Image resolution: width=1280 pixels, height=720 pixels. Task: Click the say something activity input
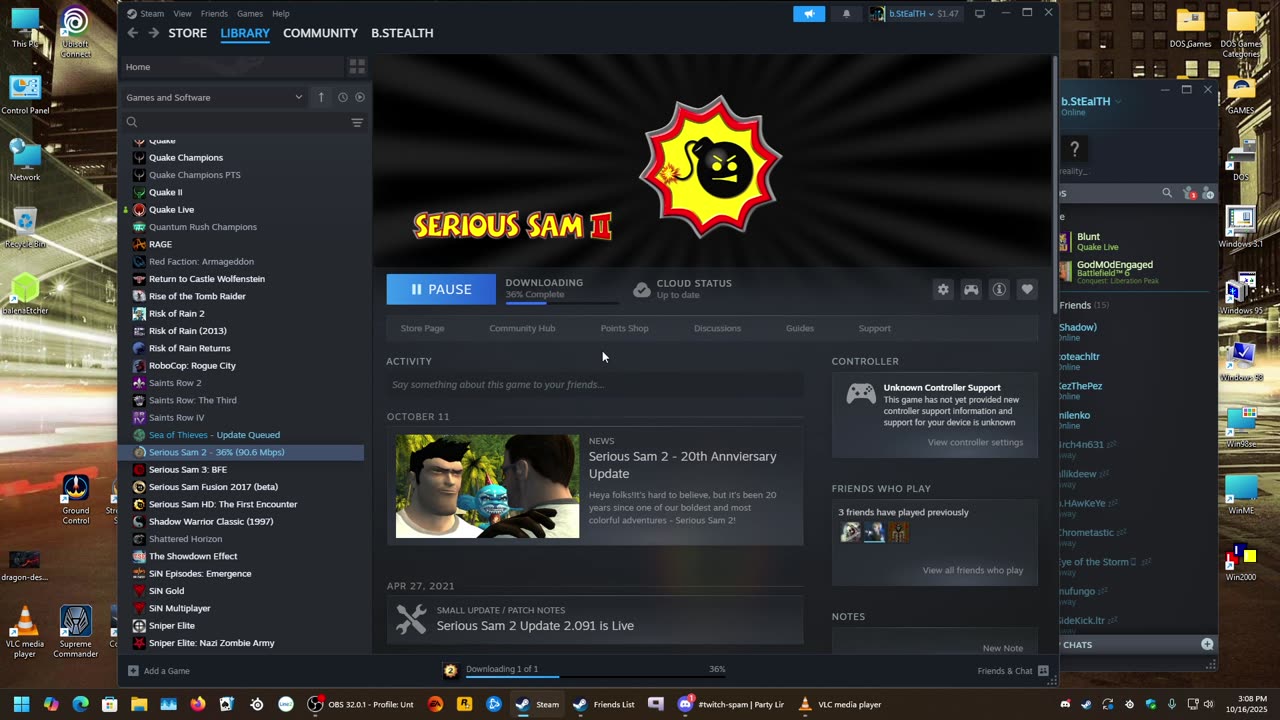coord(595,384)
